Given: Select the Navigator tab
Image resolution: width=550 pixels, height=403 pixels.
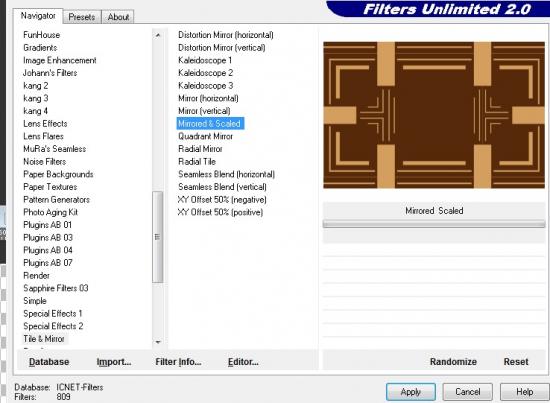Looking at the screenshot, I should [x=38, y=16].
